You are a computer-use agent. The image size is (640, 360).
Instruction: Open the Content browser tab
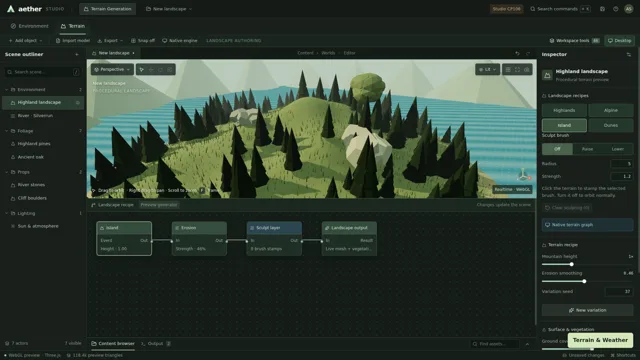(x=112, y=344)
